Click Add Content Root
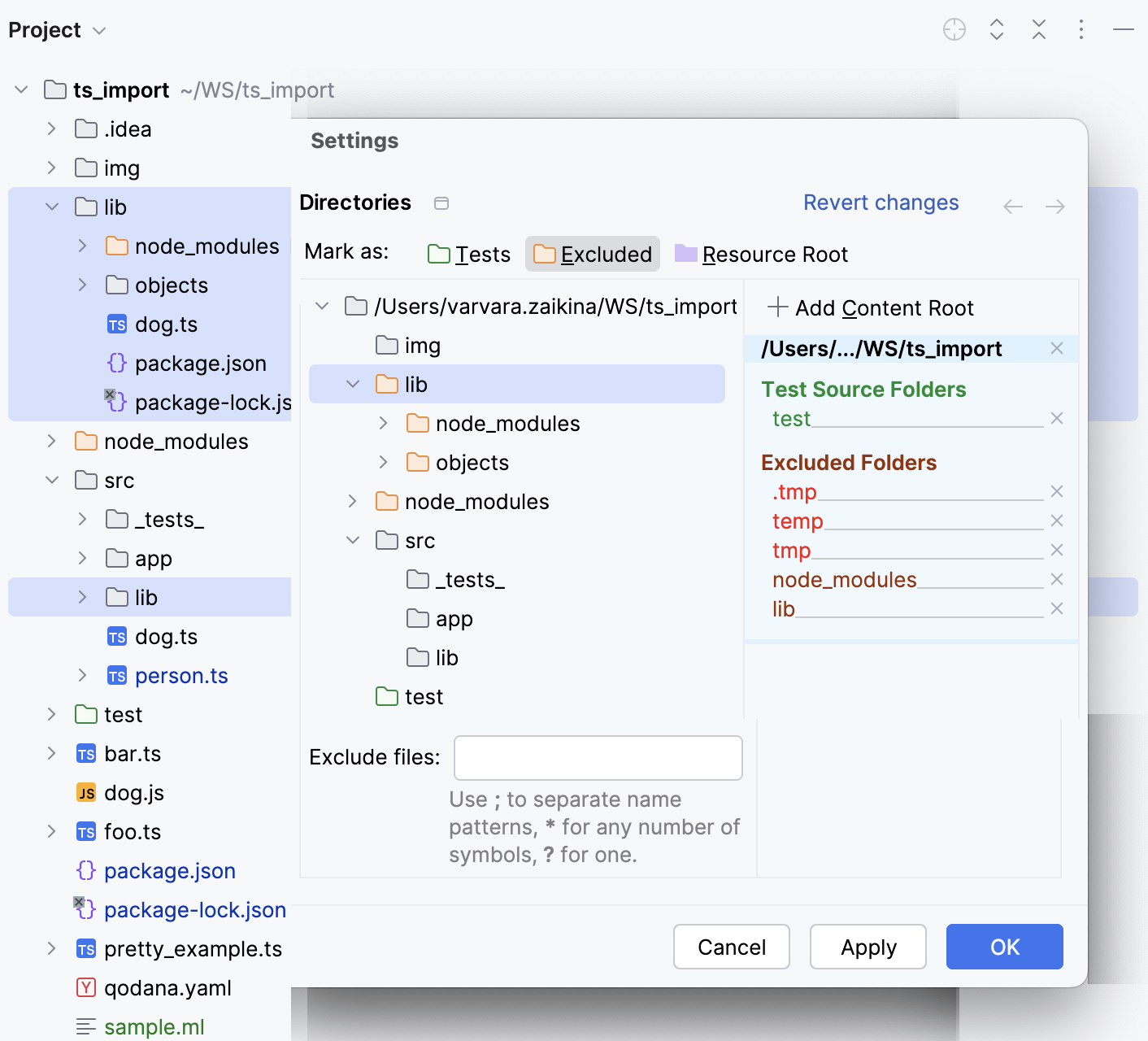This screenshot has height=1041, width=1148. [x=870, y=307]
